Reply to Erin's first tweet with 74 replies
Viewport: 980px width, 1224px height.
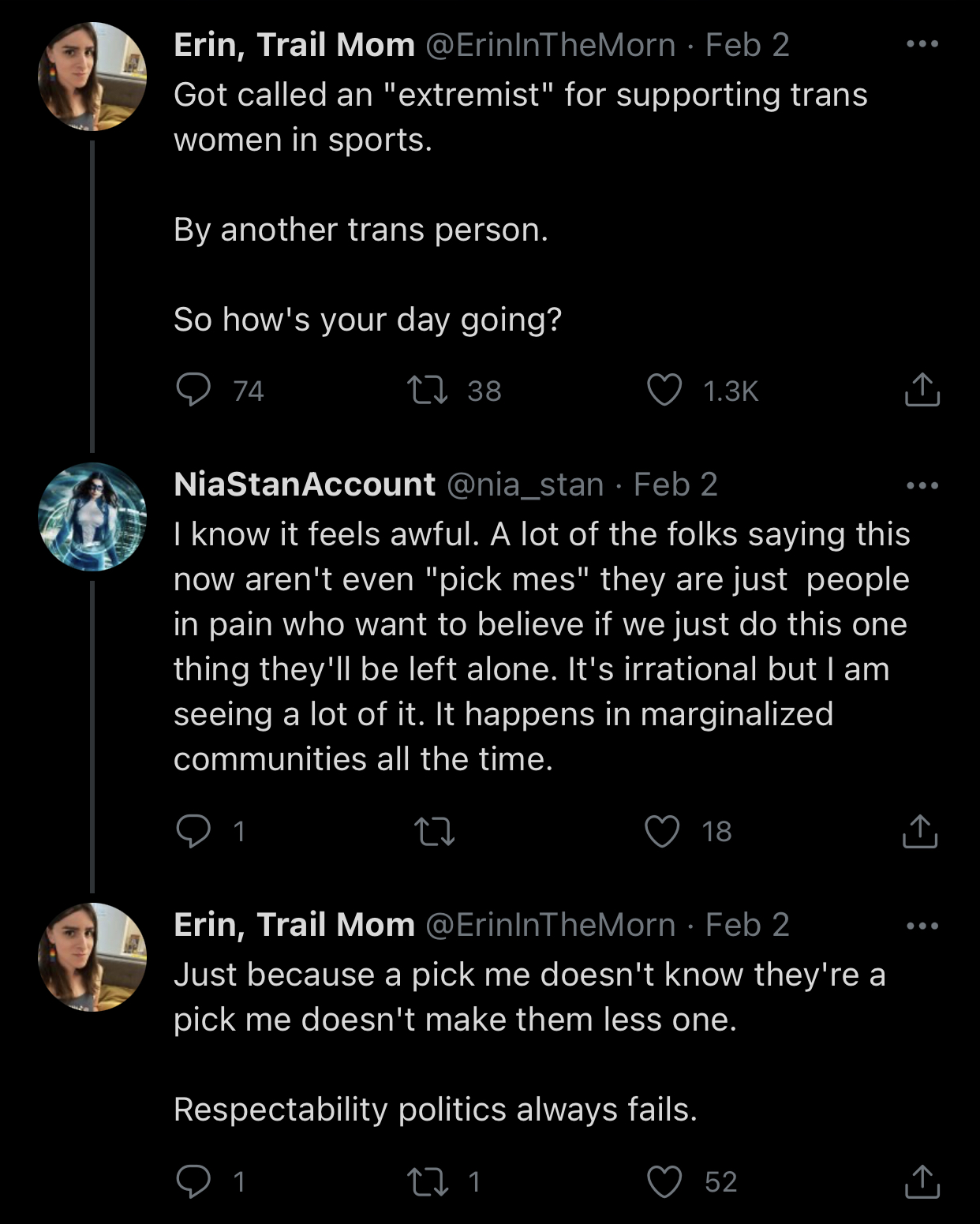[x=193, y=390]
